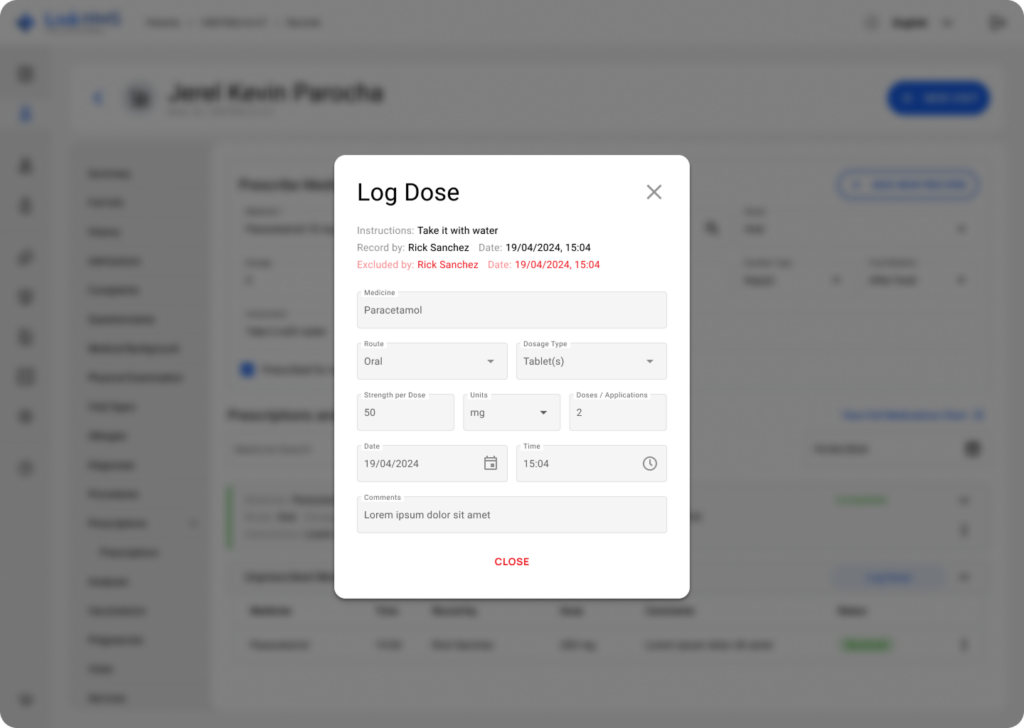The height and width of the screenshot is (728, 1024).
Task: Click the Strength per Dose field
Action: [405, 412]
